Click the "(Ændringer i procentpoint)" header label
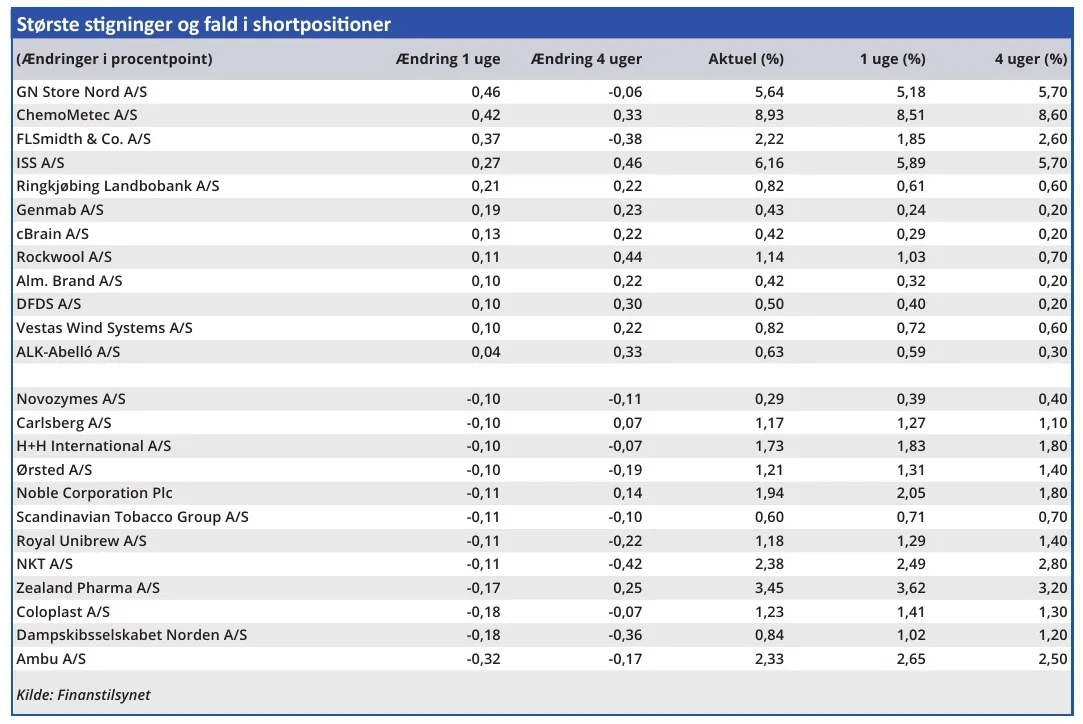Image resolution: width=1083 pixels, height=724 pixels. (x=115, y=59)
